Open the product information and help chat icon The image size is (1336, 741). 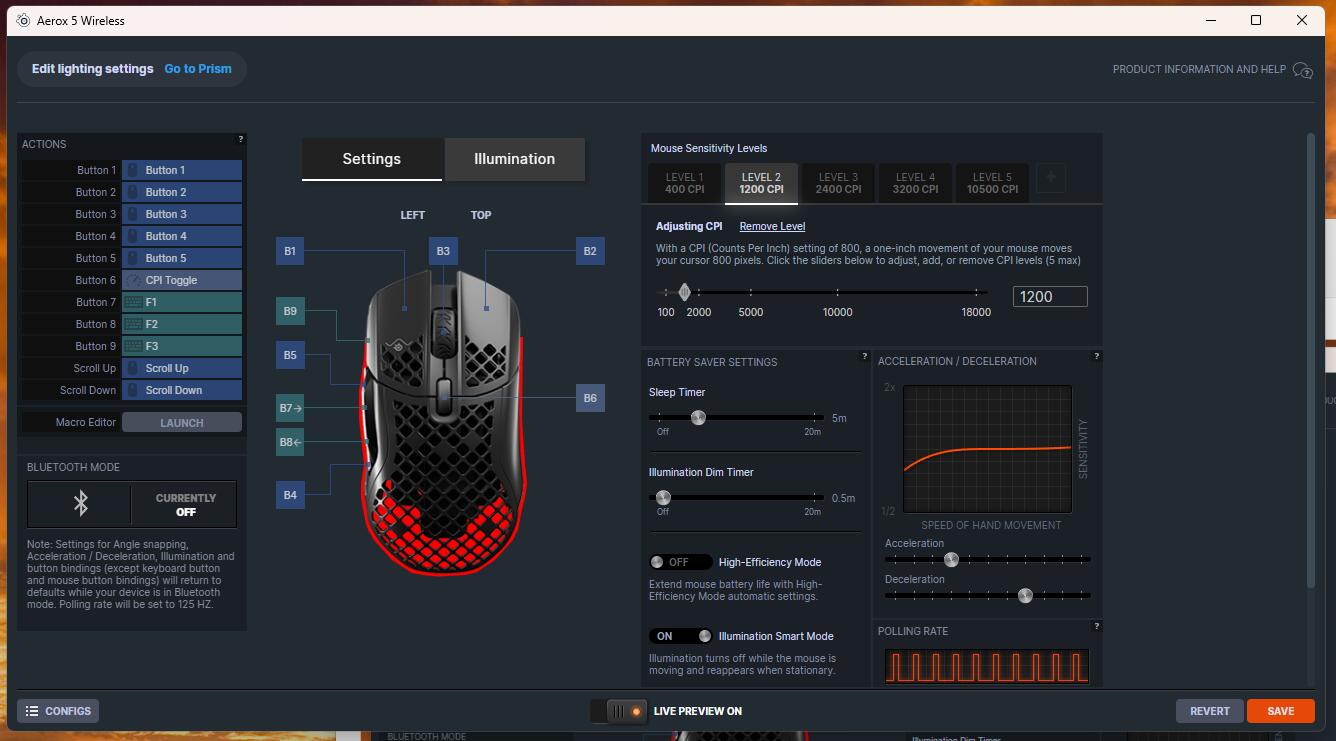pos(1302,70)
